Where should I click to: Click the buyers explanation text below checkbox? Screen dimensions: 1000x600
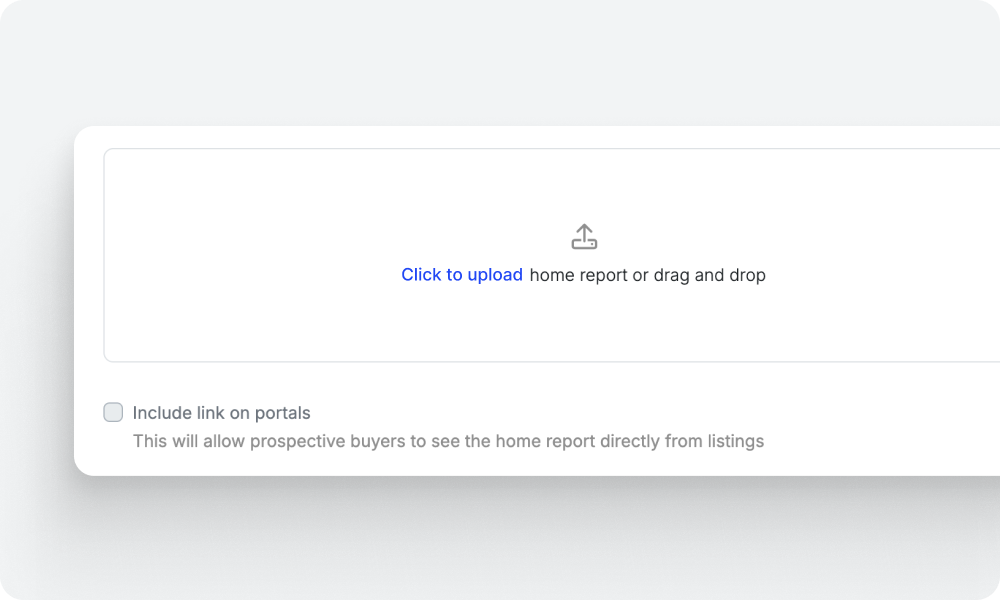point(450,441)
